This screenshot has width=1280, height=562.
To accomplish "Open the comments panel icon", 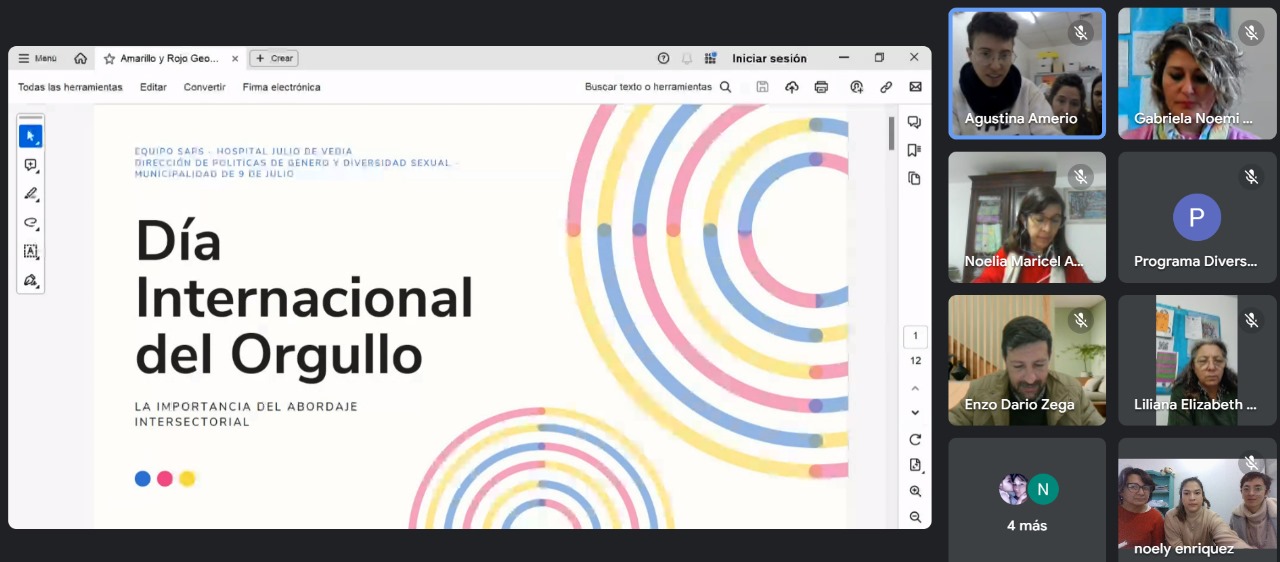I will [914, 122].
